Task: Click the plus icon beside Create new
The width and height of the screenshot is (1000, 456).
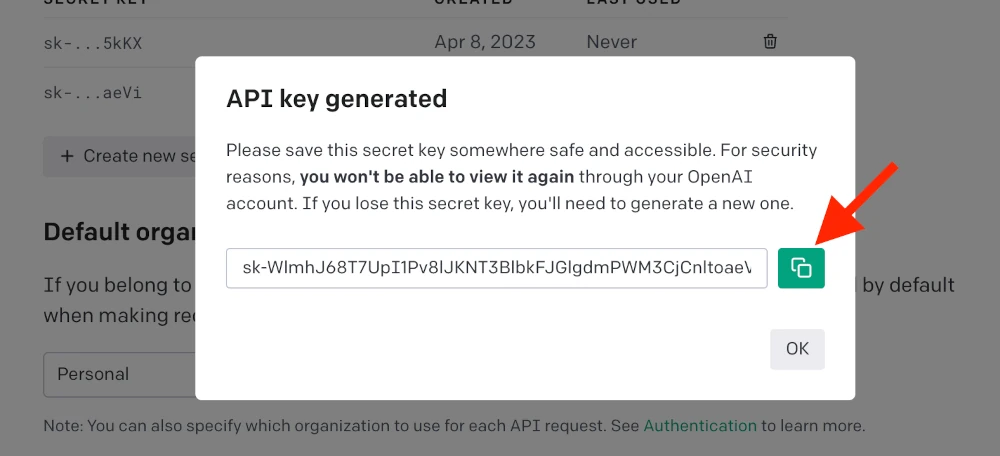Action: click(67, 156)
